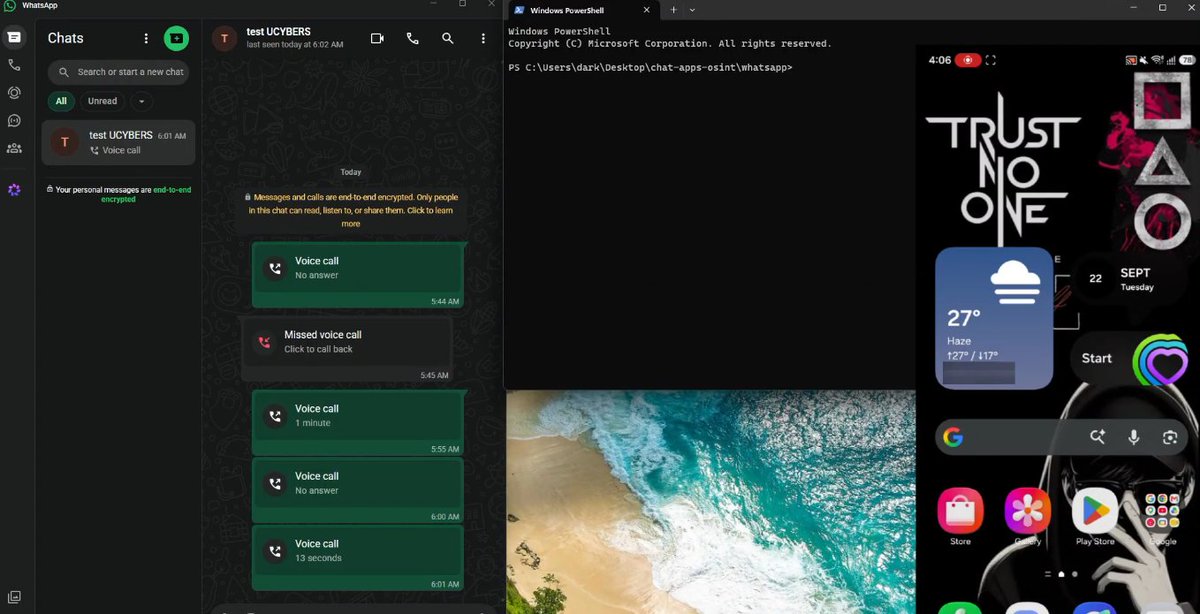This screenshot has height=614, width=1200.
Task: Open Google AI search icon in phone search bar
Action: 1098,437
